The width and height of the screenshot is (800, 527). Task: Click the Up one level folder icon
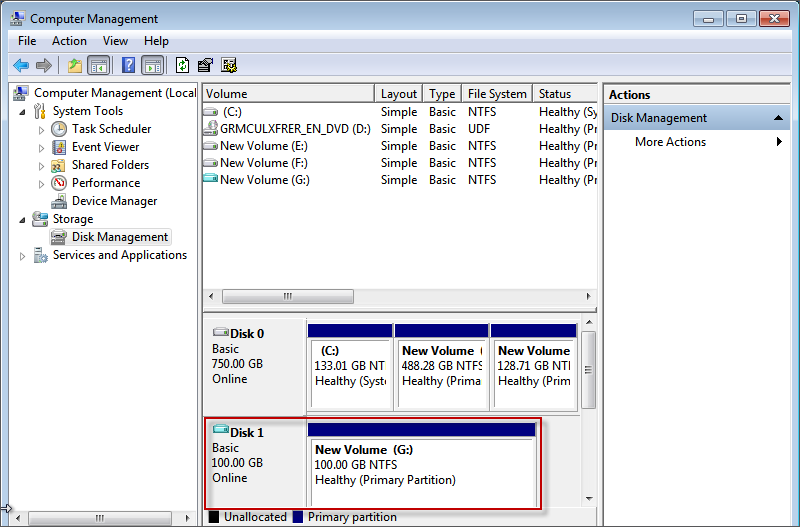pyautogui.click(x=75, y=65)
